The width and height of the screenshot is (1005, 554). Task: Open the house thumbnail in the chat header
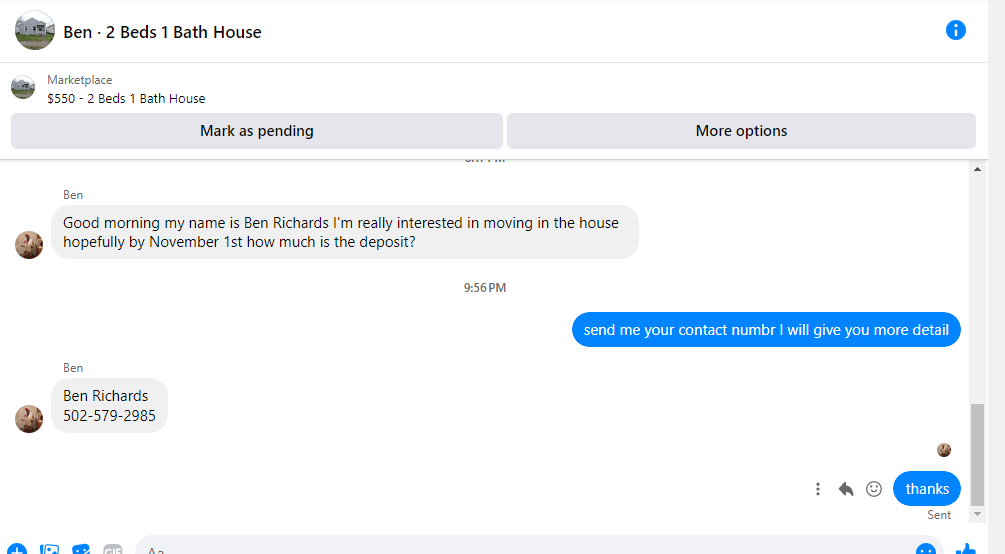[35, 31]
